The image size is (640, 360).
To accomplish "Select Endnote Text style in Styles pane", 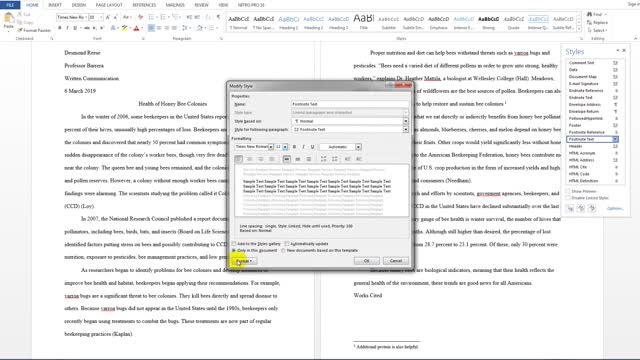I will coord(593,98).
